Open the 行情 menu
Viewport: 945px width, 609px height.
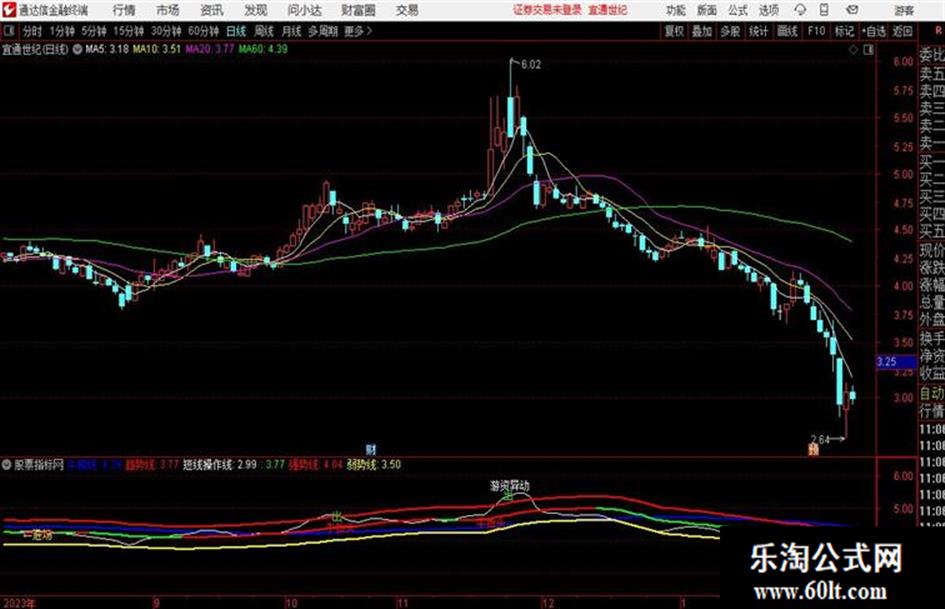pos(124,10)
